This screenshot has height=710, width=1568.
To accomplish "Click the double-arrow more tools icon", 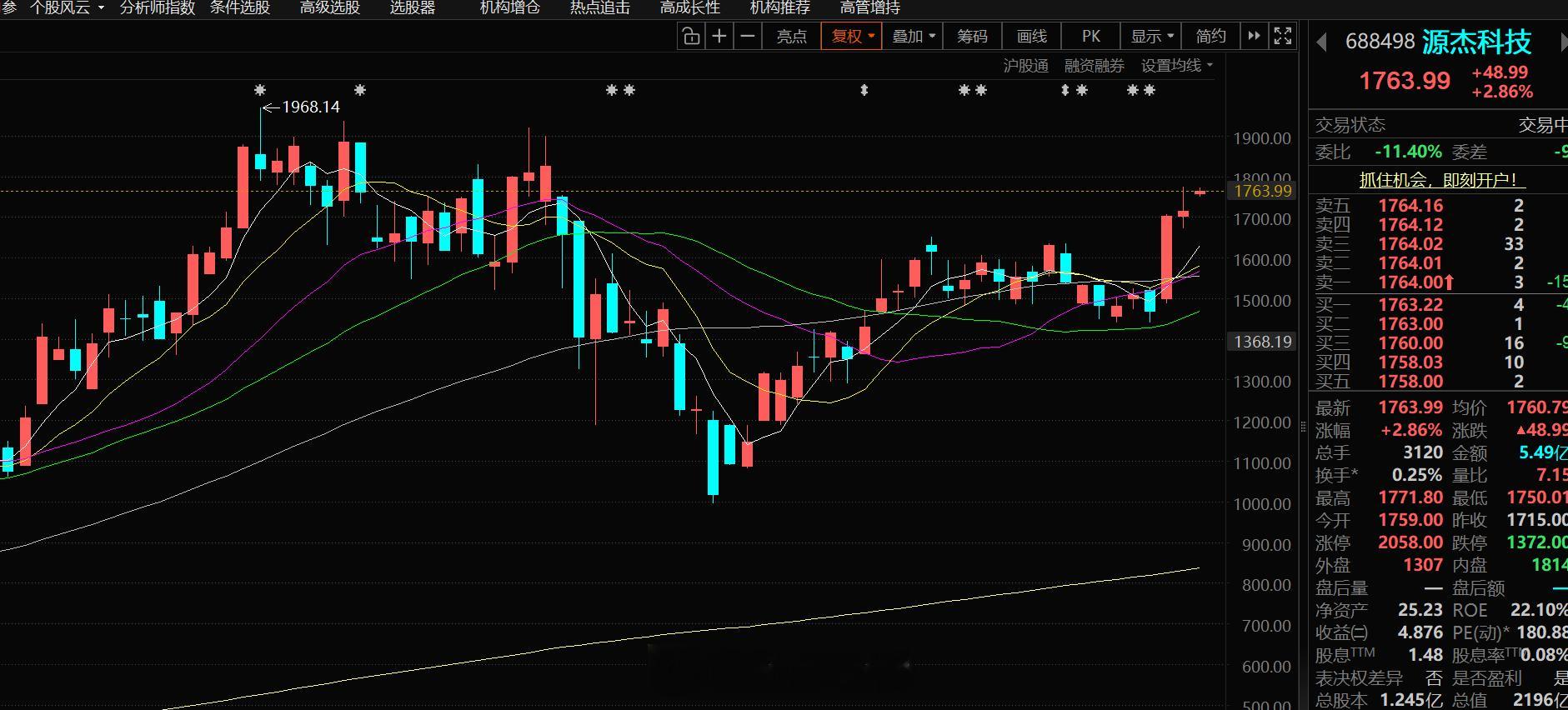I will [x=1254, y=37].
